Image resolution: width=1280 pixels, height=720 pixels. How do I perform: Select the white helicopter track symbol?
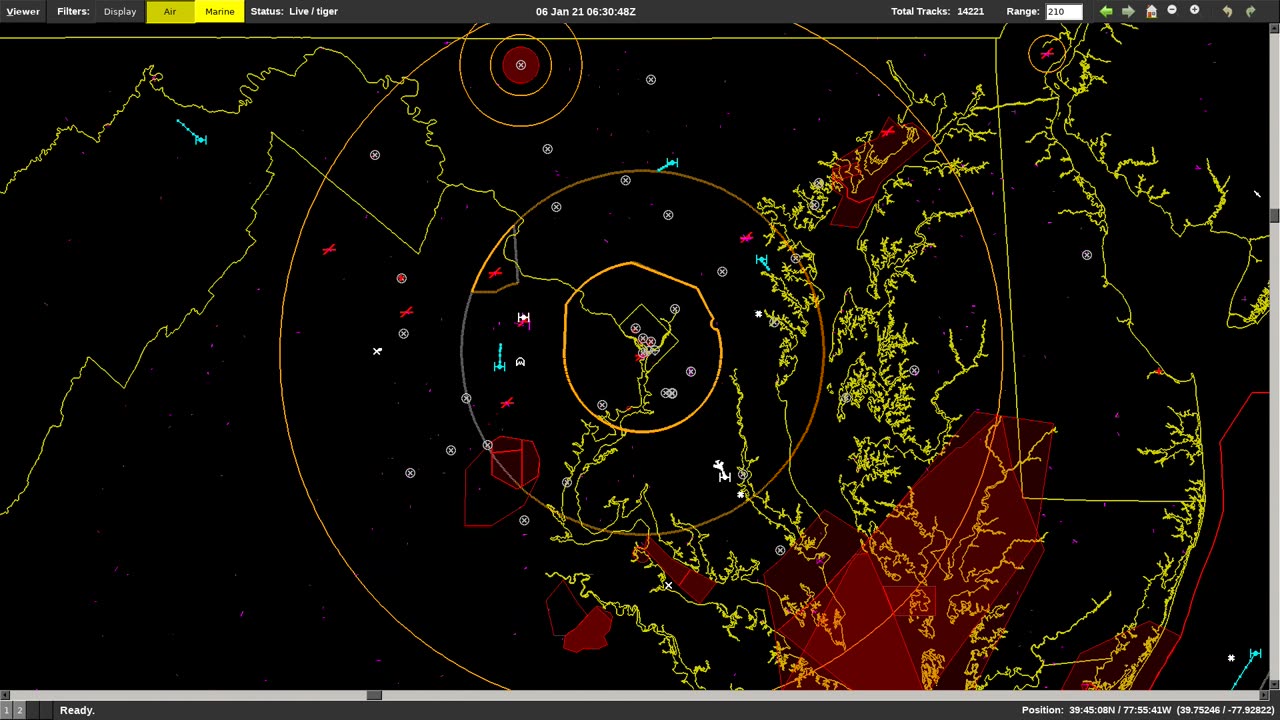(x=520, y=362)
